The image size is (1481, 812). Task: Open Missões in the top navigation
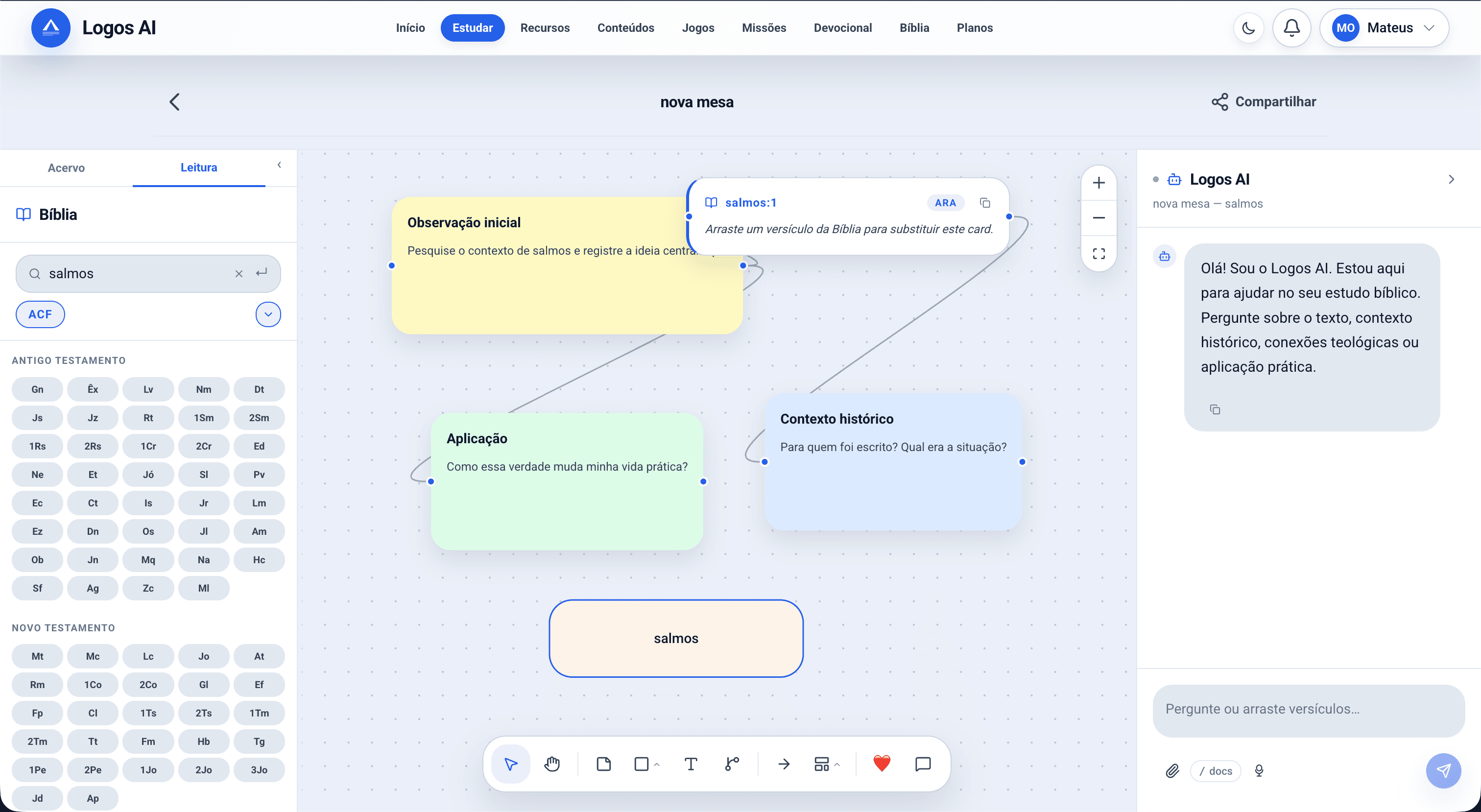pyautogui.click(x=764, y=27)
